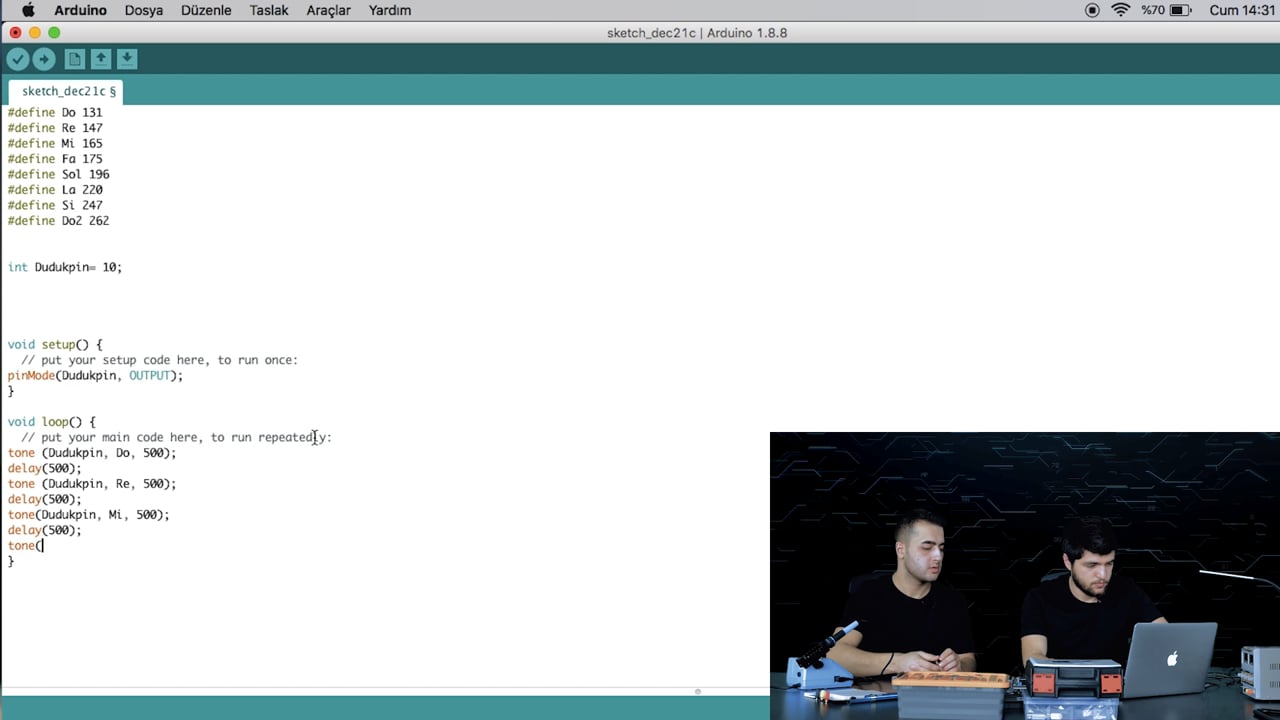Image resolution: width=1280 pixels, height=720 pixels.
Task: Click the unfinished 'tone(' line
Action: pos(26,546)
